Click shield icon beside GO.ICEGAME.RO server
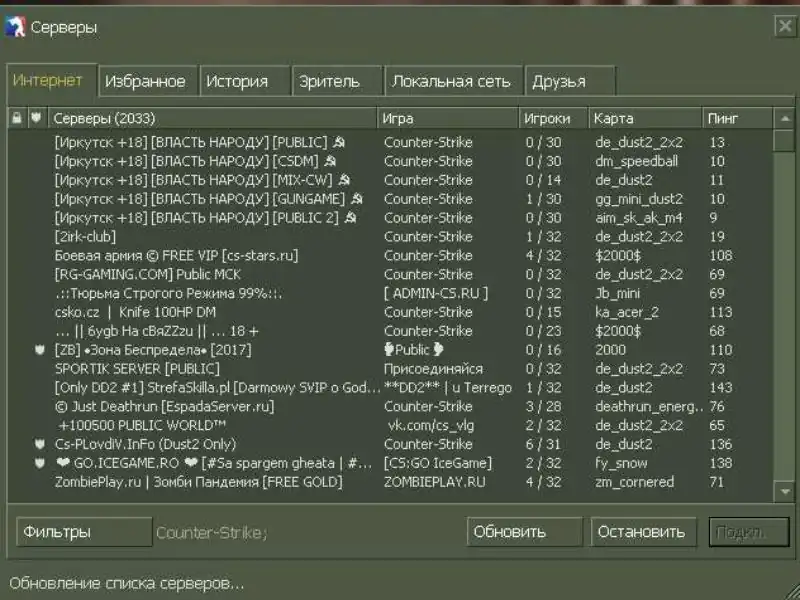The height and width of the screenshot is (600, 800). (x=39, y=463)
